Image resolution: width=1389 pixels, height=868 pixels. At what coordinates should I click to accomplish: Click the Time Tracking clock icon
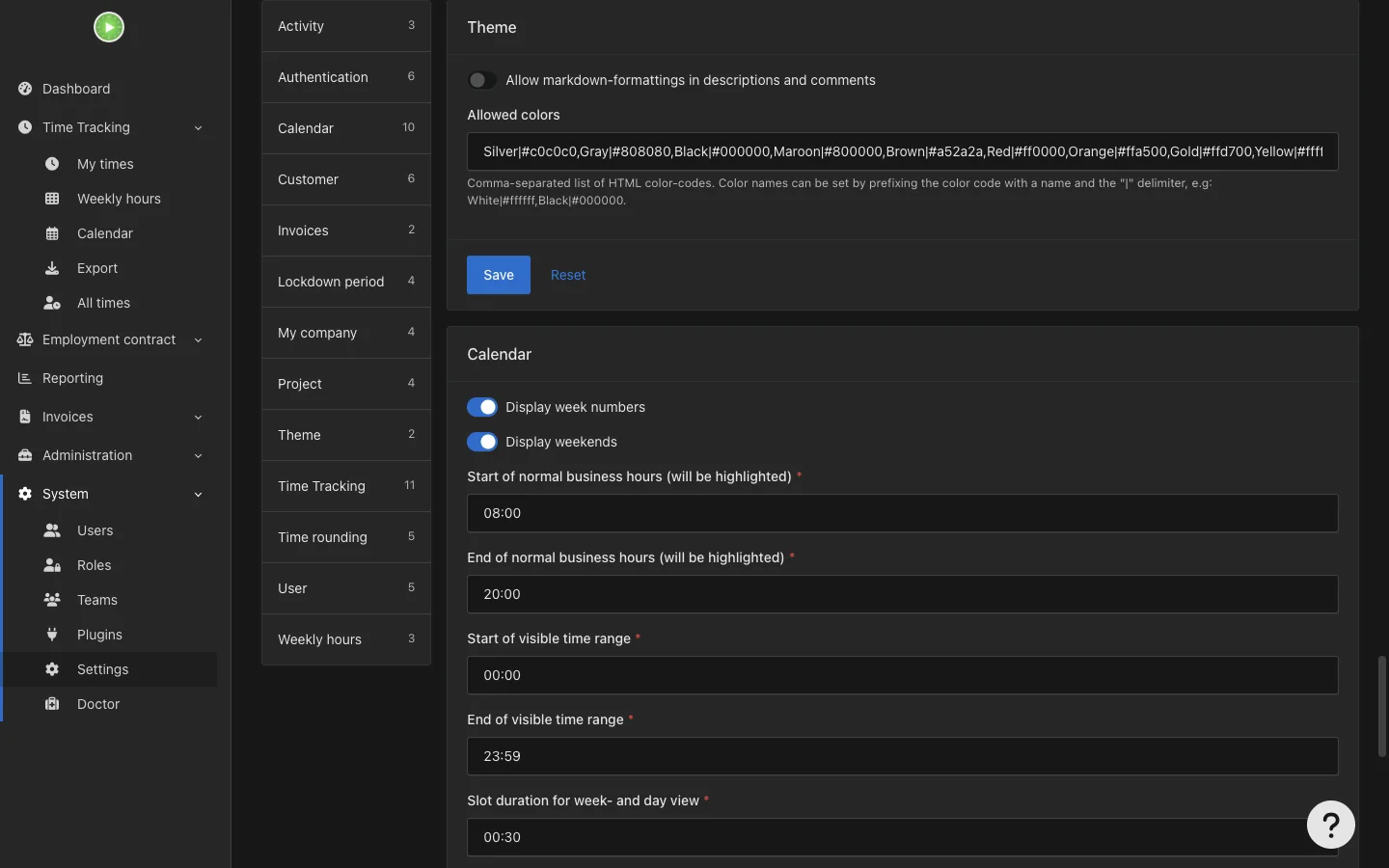pyautogui.click(x=25, y=127)
